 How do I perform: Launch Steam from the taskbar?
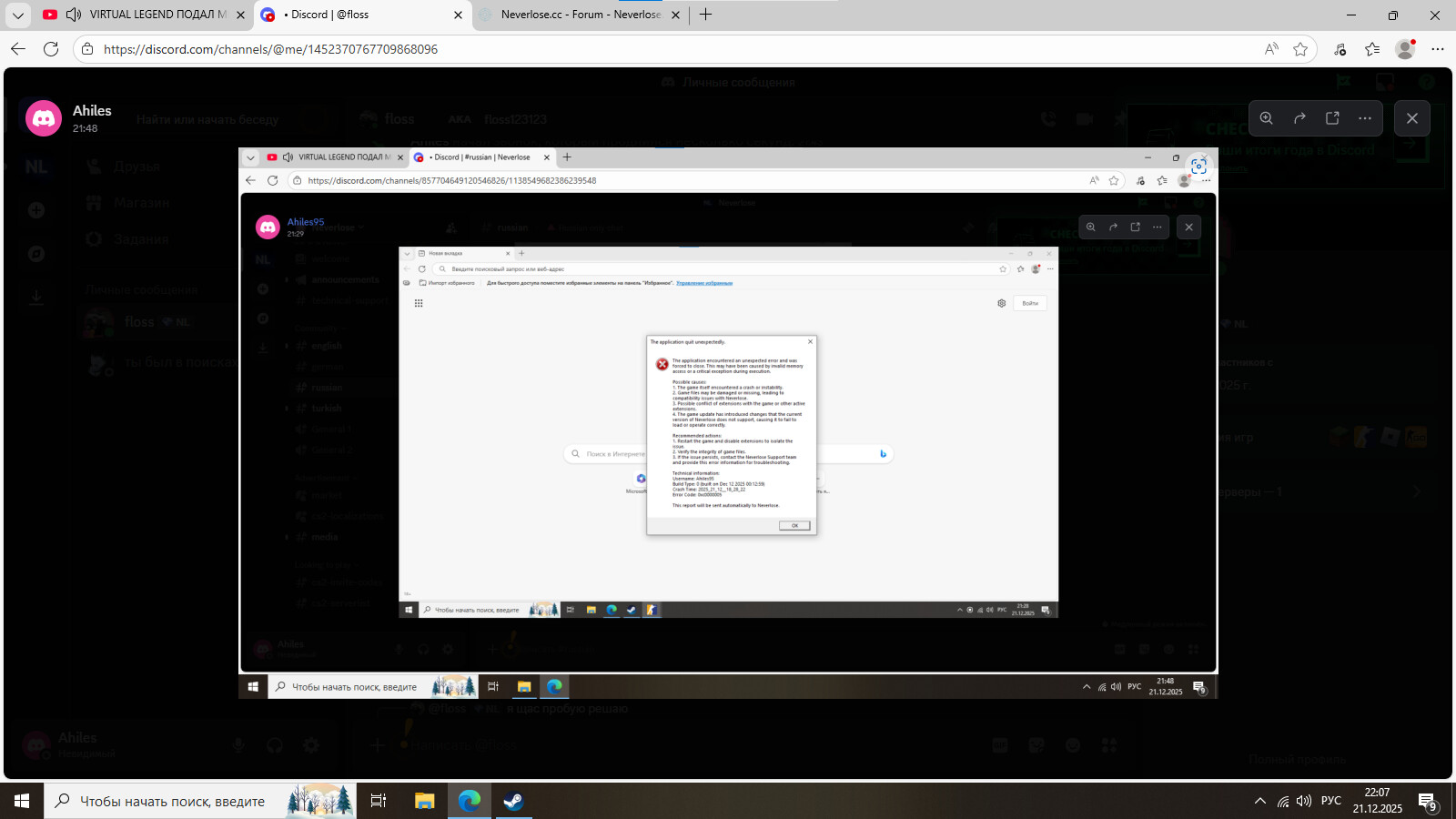[x=513, y=801]
